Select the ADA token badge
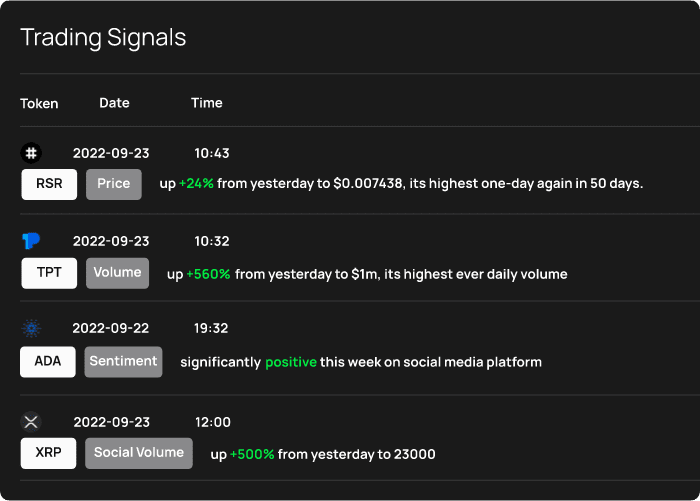This screenshot has height=501, width=700. coord(48,362)
